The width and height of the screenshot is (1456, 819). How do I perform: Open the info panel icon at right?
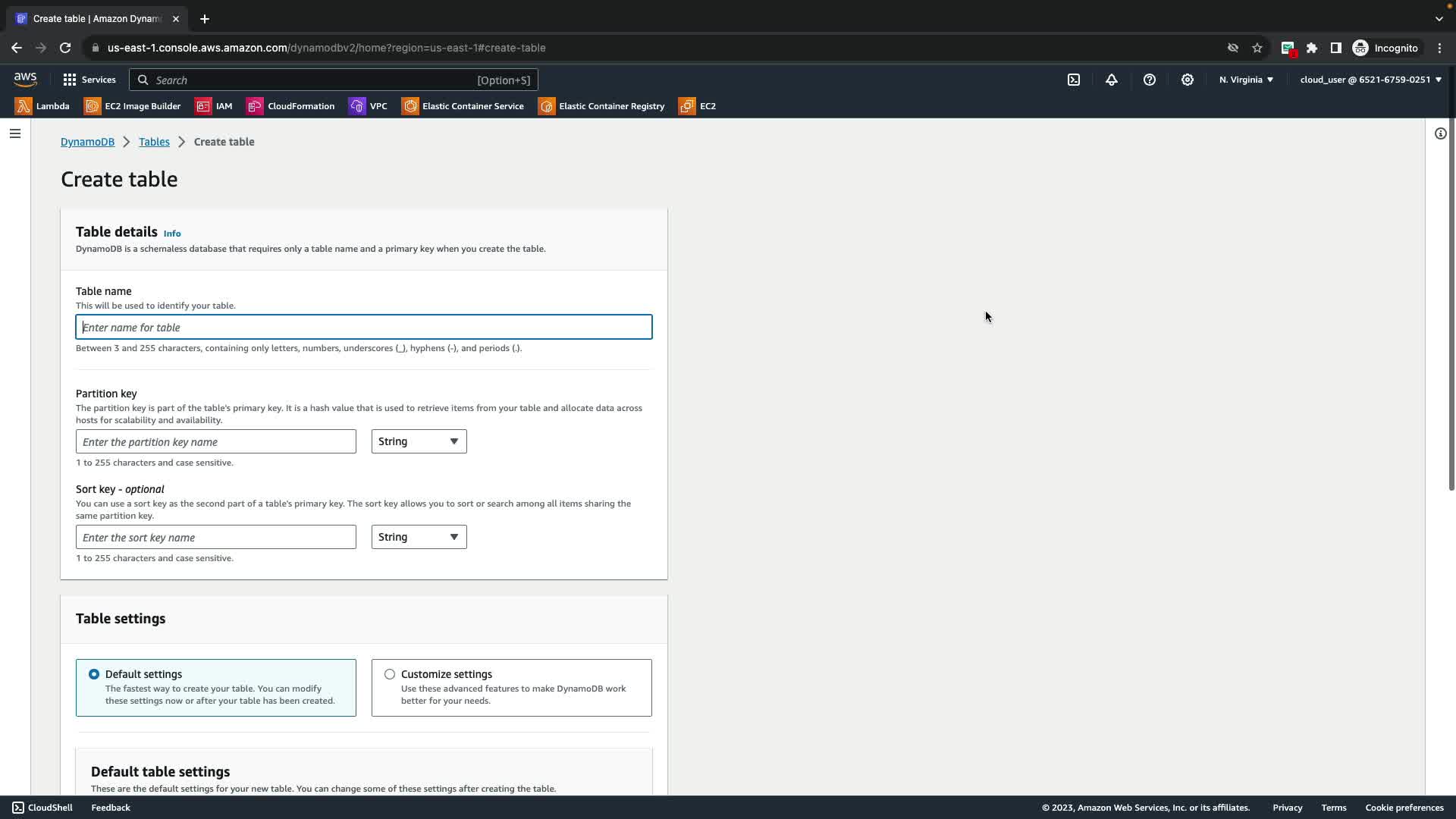1440,133
